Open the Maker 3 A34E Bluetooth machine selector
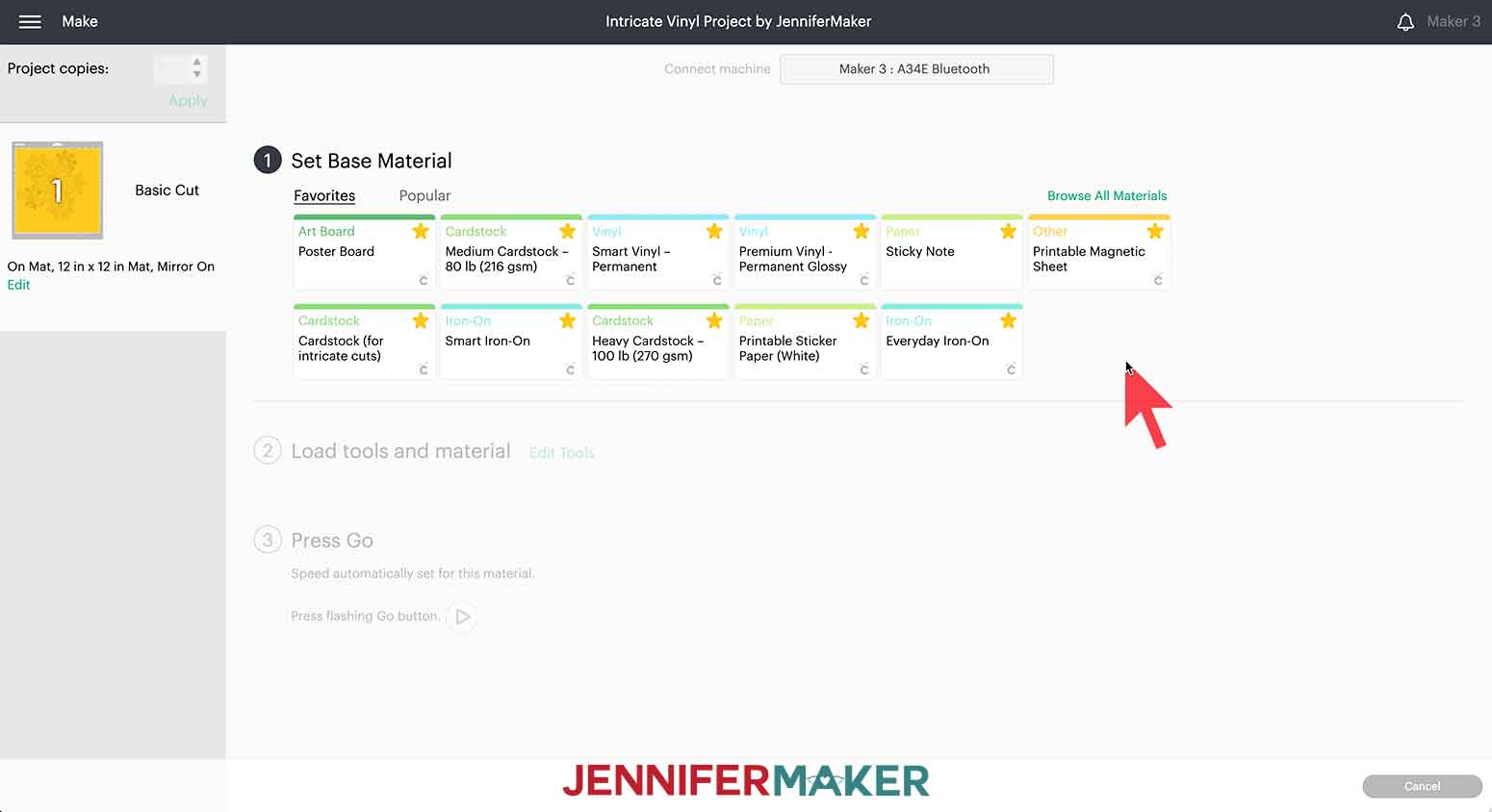The image size is (1492, 812). [x=916, y=69]
